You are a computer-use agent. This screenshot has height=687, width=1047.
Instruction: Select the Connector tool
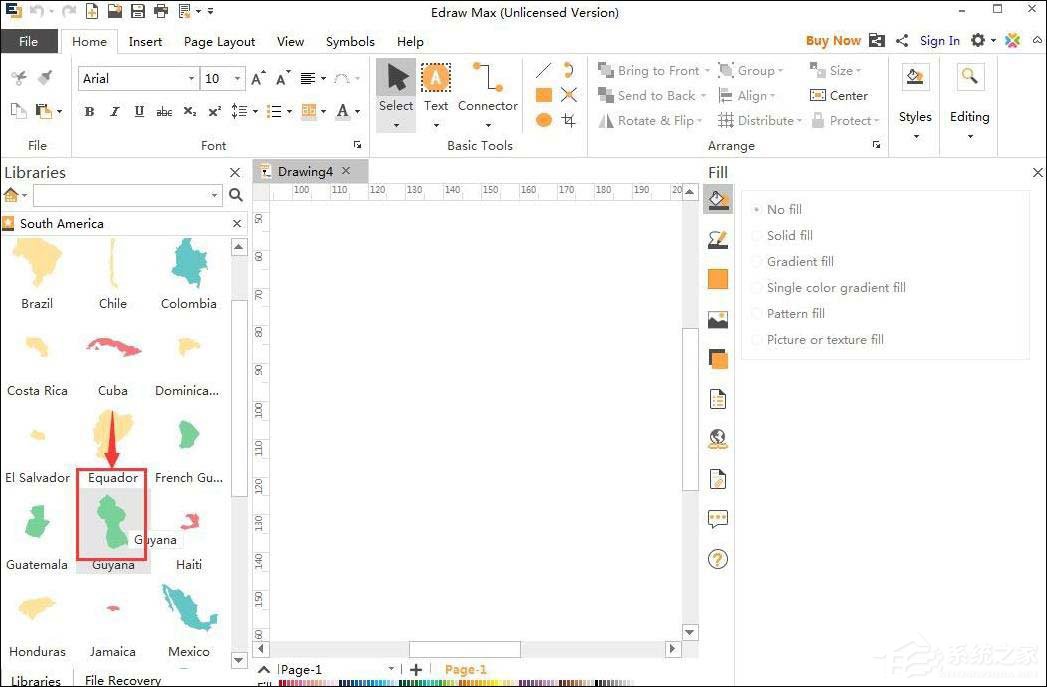coord(487,88)
